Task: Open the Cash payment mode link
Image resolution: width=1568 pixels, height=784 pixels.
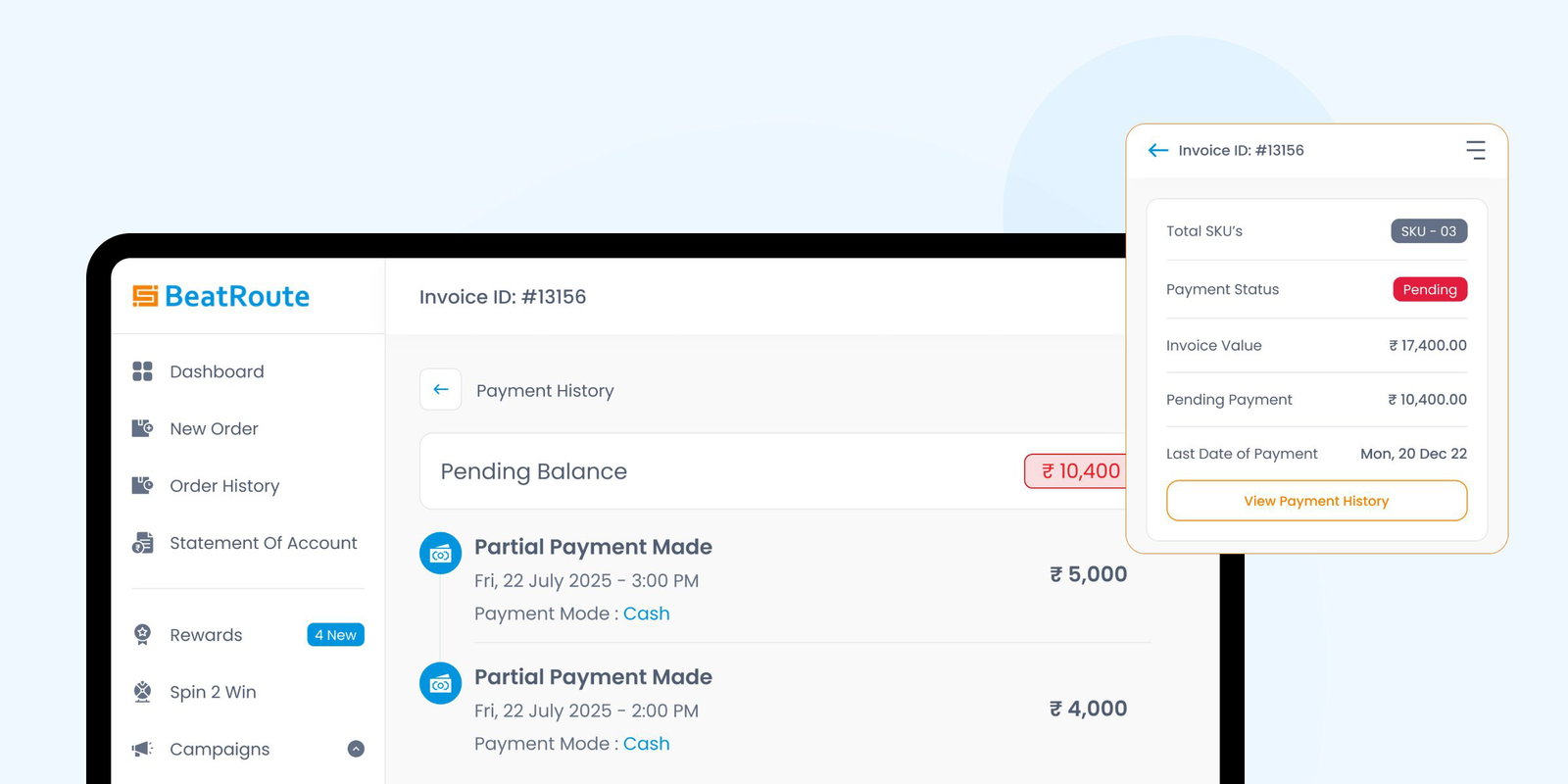Action: pyautogui.click(x=647, y=612)
